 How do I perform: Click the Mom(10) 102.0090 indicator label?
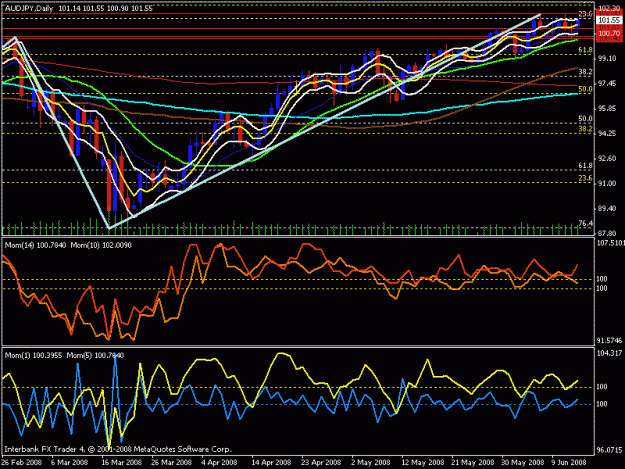[x=101, y=245]
